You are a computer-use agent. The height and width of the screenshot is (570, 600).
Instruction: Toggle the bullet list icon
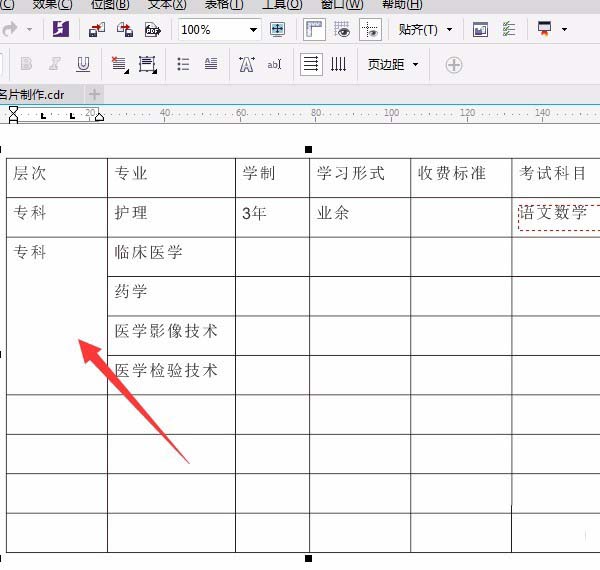[183, 64]
